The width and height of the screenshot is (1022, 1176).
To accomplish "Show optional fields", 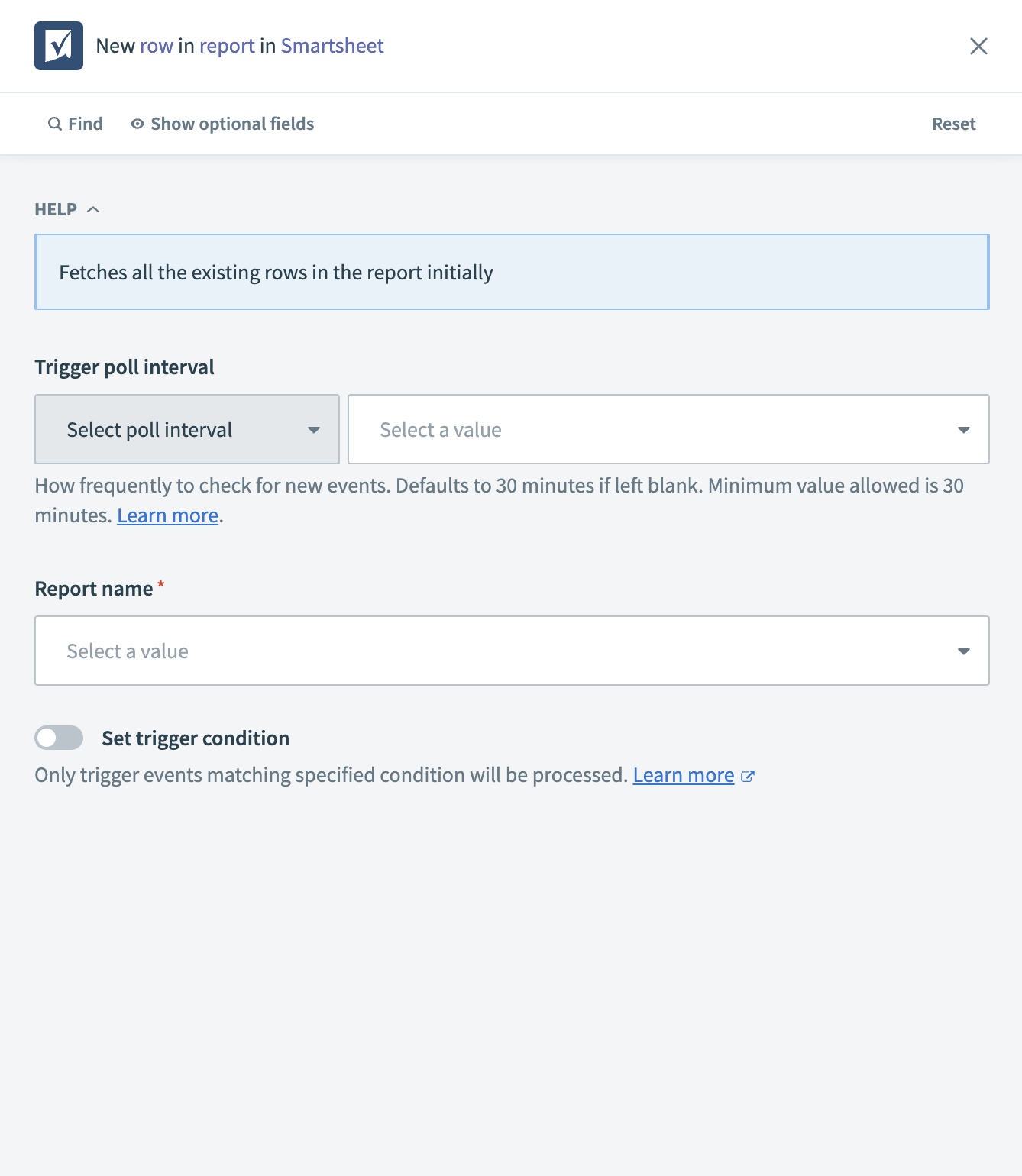I will click(x=232, y=124).
